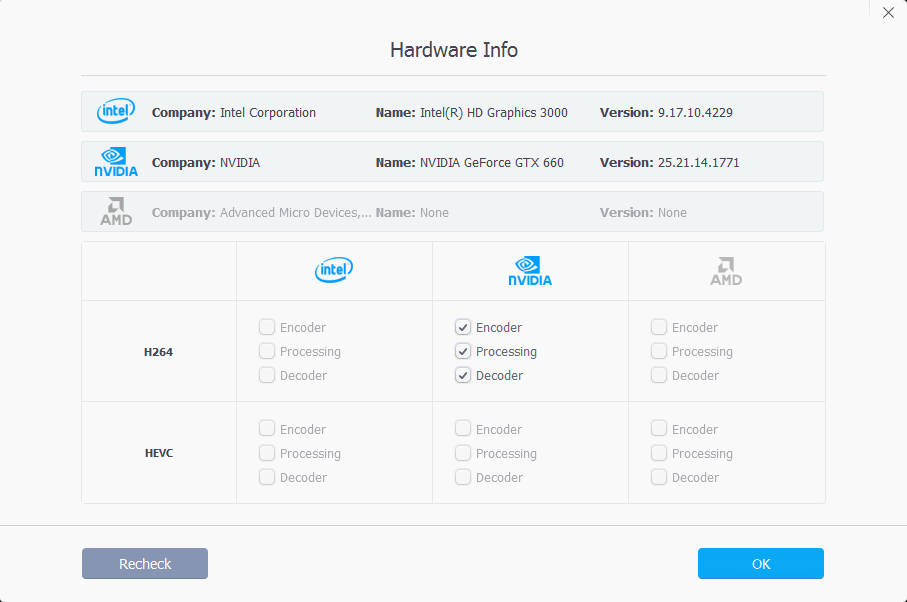Click the HEVC row label

(159, 453)
